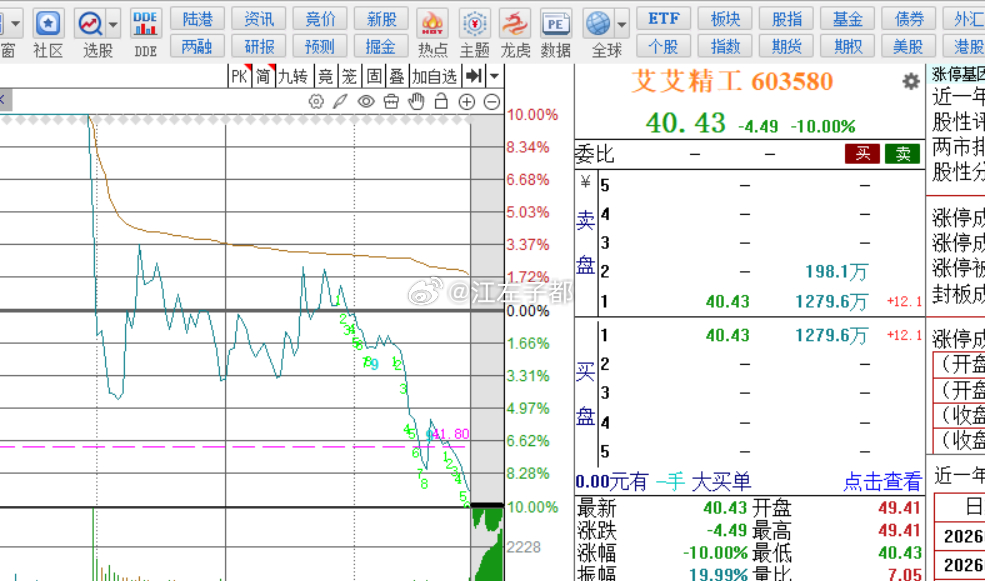The width and height of the screenshot is (985, 581).
Task: Click the 陆港 button
Action: coord(197,19)
